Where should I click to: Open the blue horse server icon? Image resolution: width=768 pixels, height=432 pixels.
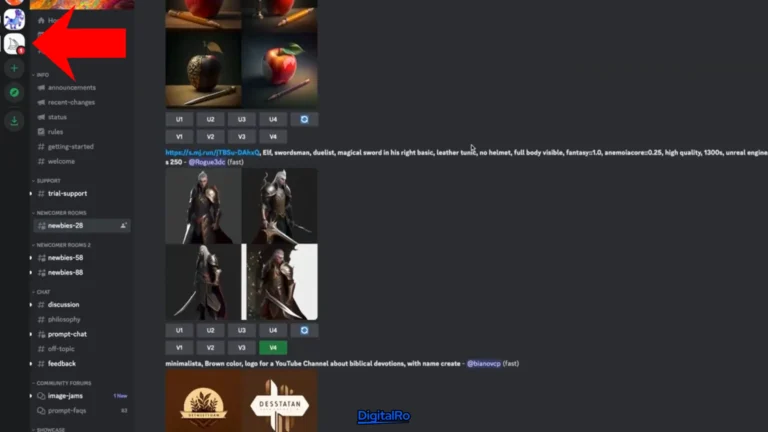coord(14,18)
